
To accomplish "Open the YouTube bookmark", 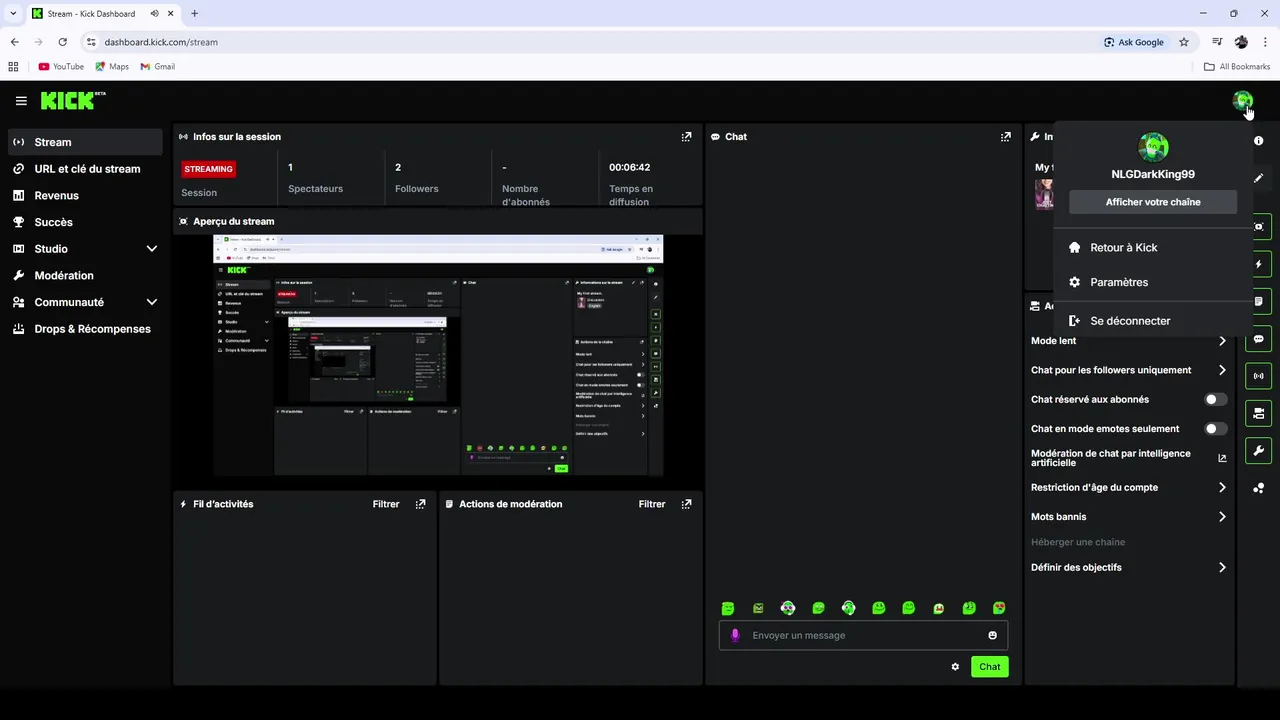I will click(x=61, y=67).
